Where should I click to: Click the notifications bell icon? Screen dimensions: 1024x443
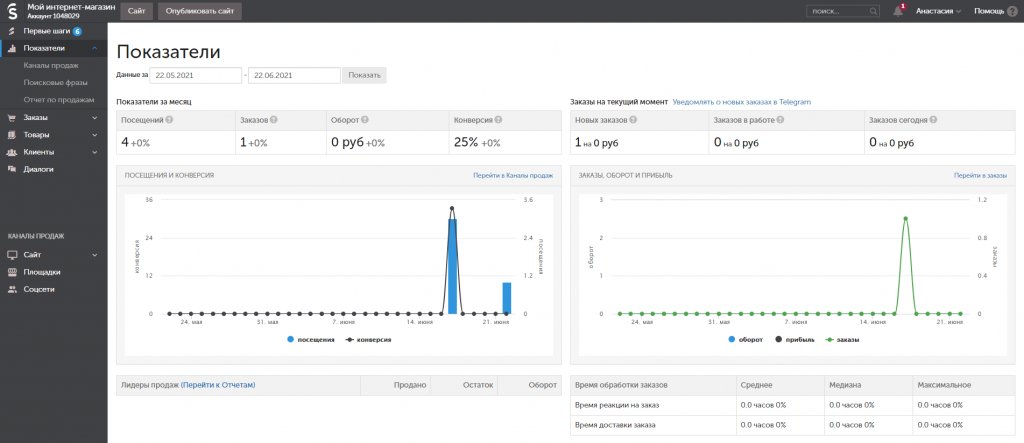point(898,11)
